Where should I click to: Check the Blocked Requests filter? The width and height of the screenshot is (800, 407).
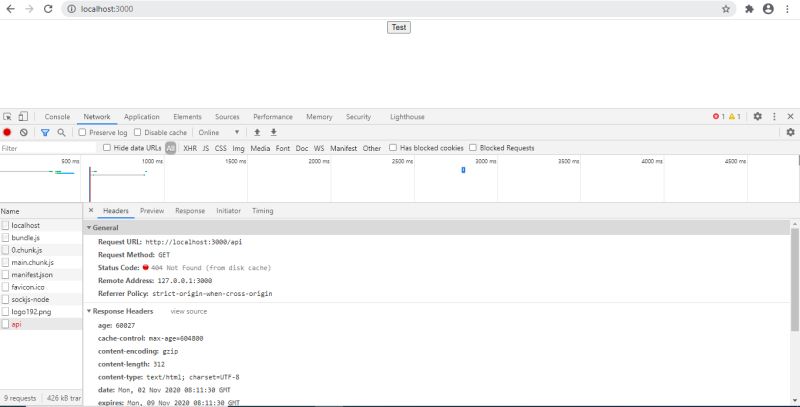click(x=473, y=147)
